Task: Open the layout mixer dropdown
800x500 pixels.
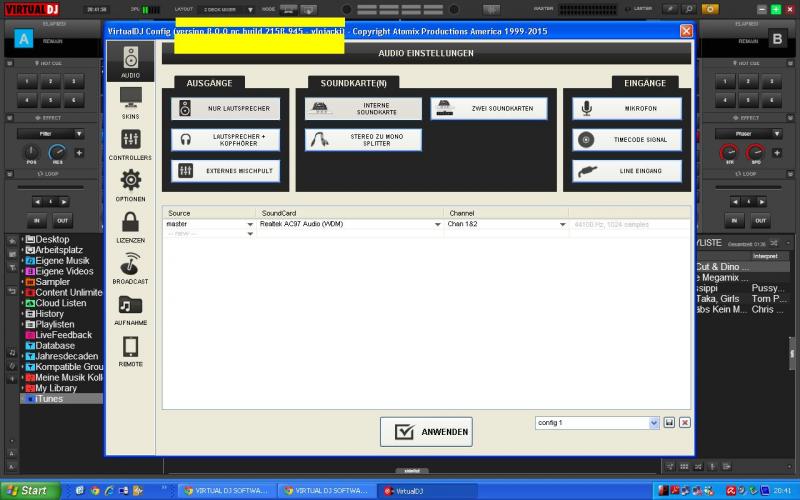Action: [250, 10]
